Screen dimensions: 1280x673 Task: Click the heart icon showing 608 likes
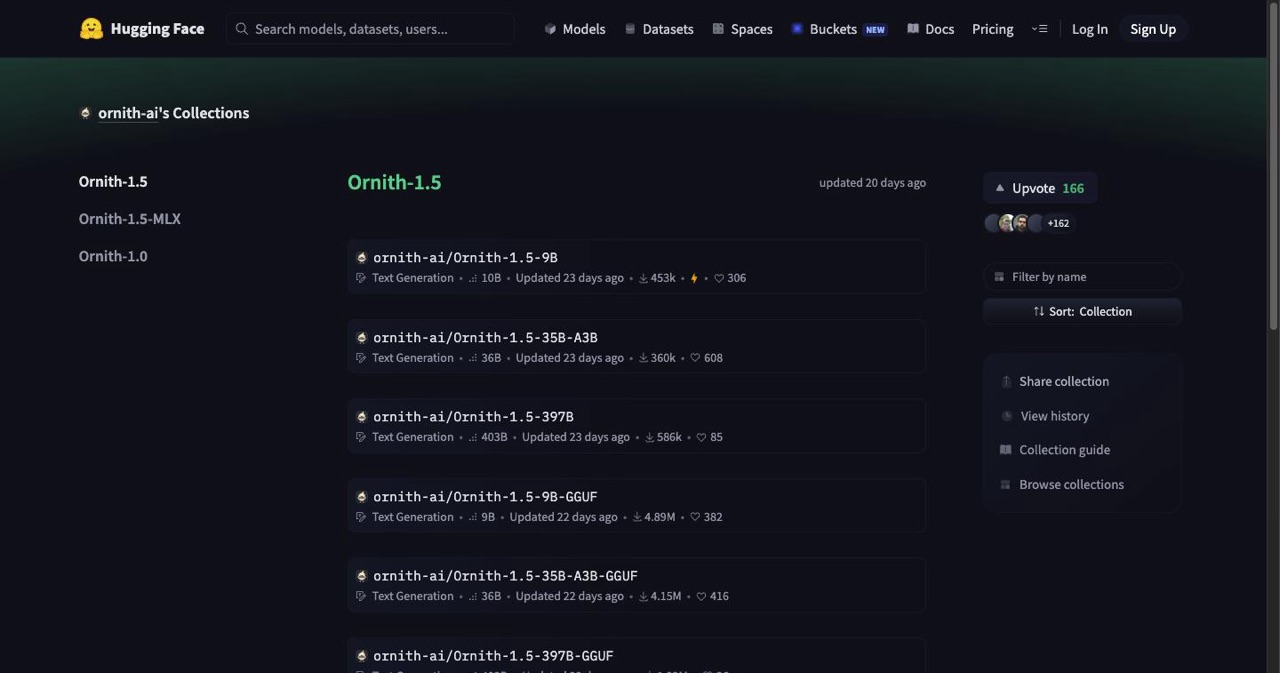695,358
